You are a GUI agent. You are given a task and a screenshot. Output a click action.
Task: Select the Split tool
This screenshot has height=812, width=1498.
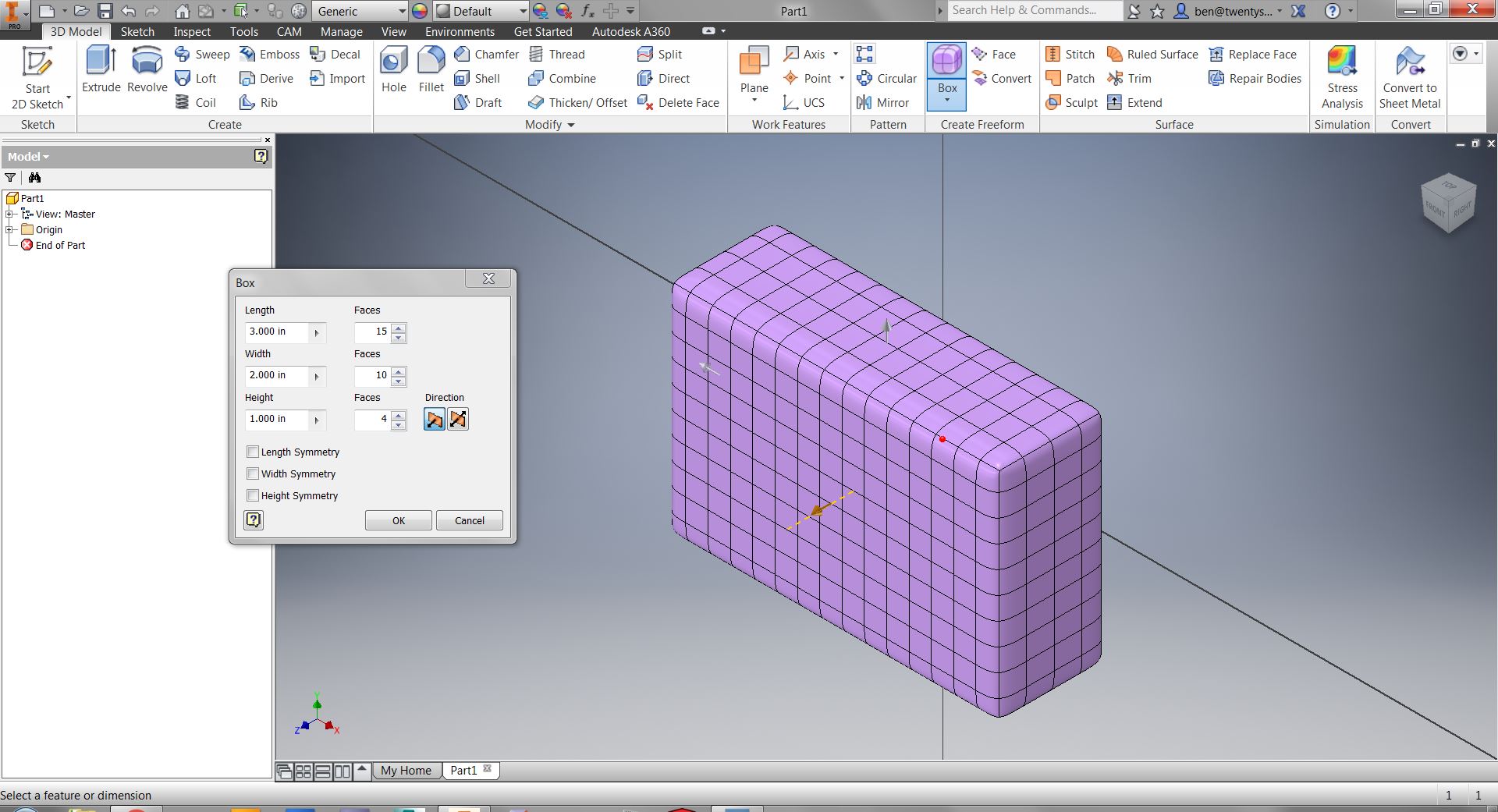pyautogui.click(x=659, y=54)
